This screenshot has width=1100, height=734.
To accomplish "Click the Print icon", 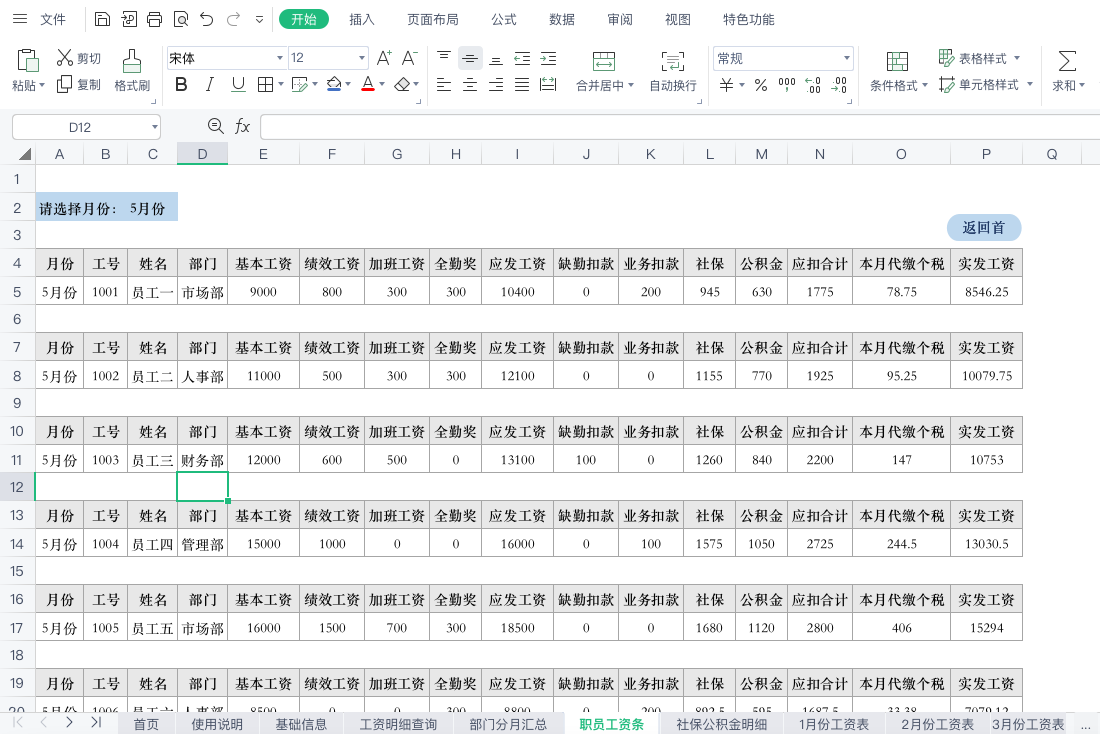I will 154,19.
